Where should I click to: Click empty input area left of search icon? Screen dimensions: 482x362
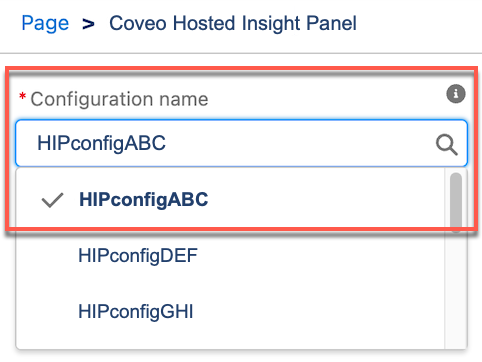[x=300, y=144]
